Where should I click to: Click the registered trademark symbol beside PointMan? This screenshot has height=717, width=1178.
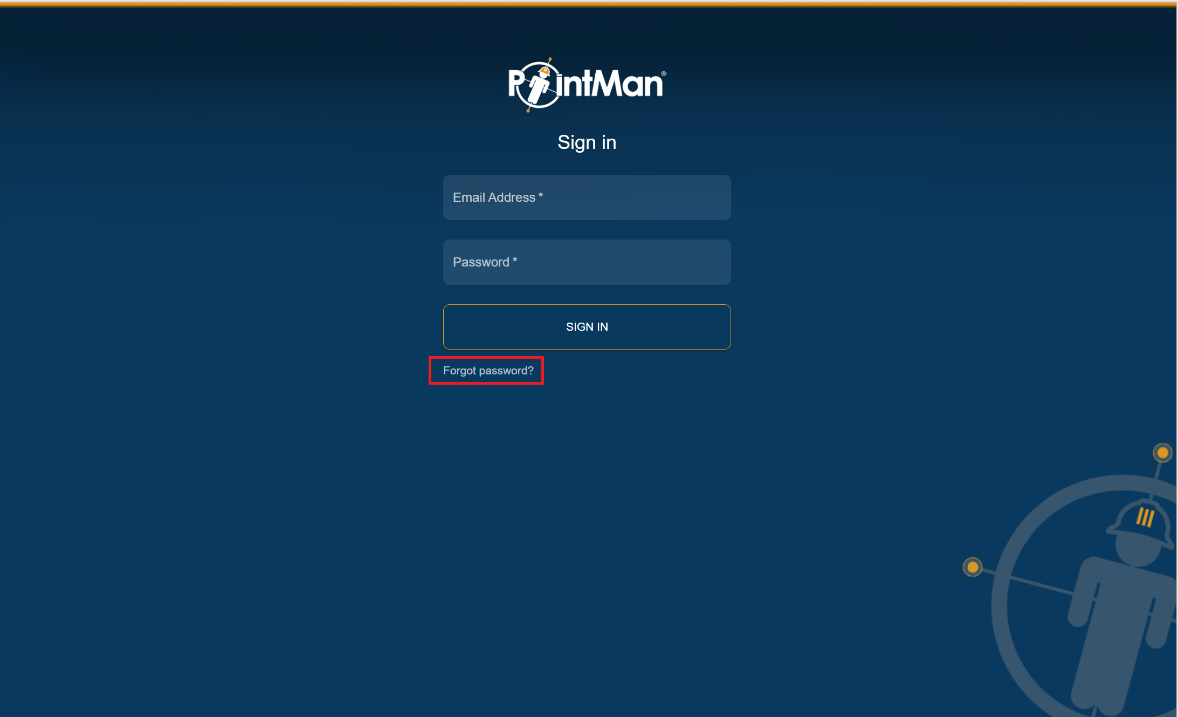[x=663, y=74]
